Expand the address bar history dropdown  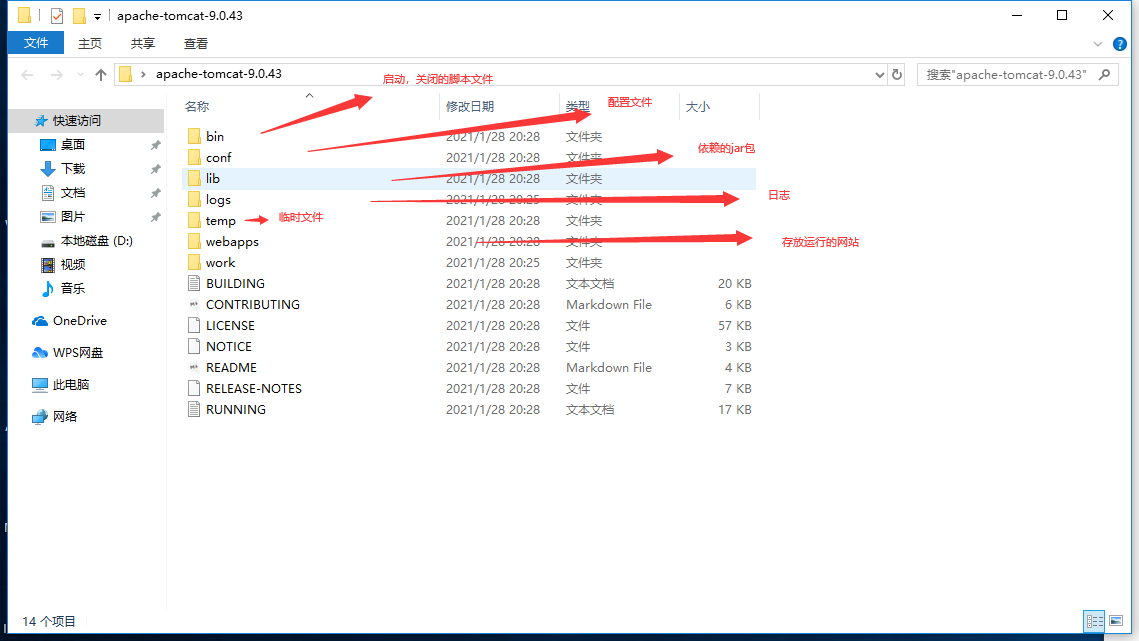click(x=880, y=74)
